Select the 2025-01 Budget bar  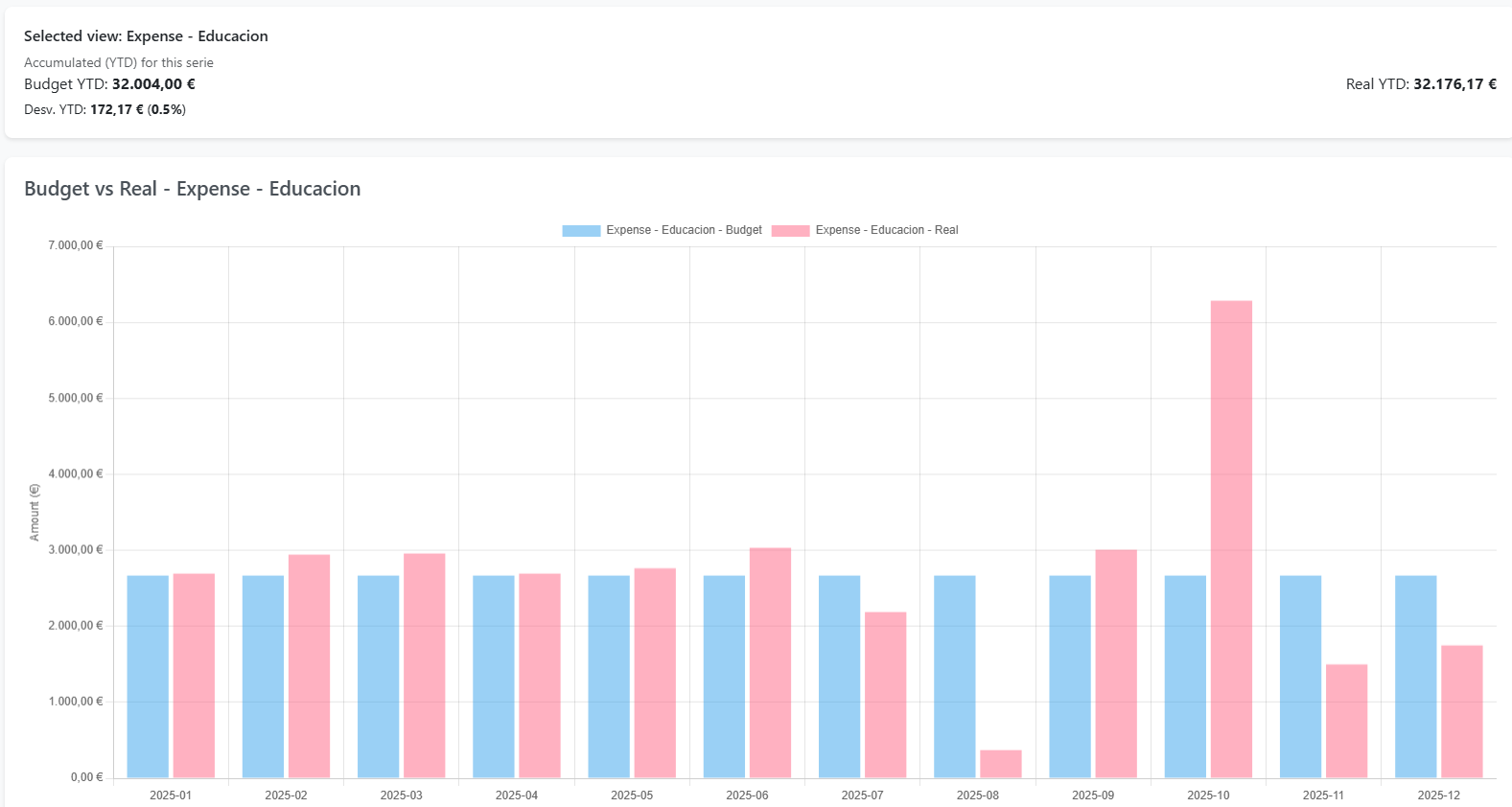click(x=148, y=677)
